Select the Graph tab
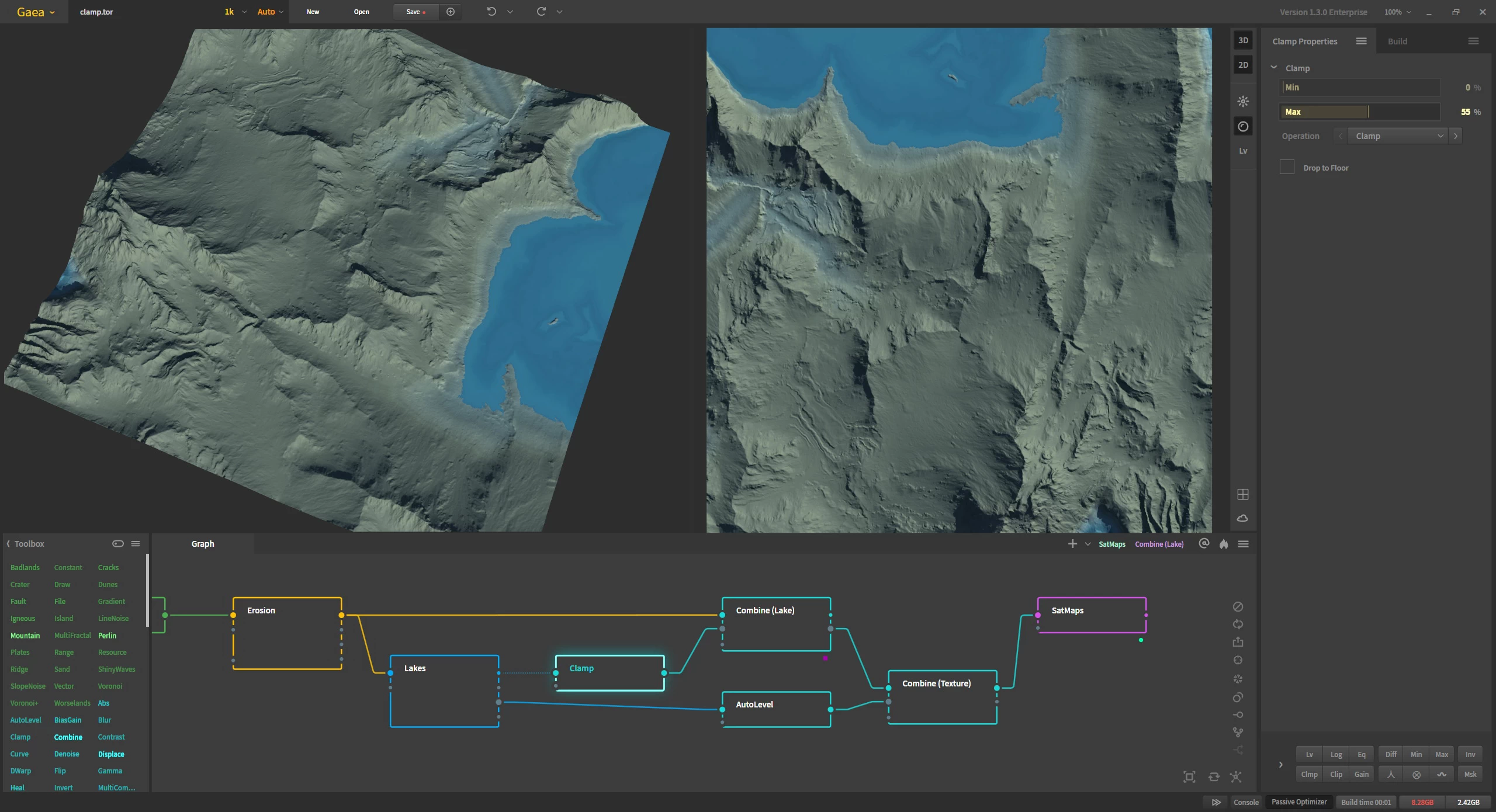Screen dimensions: 1496x812 tap(203, 544)
